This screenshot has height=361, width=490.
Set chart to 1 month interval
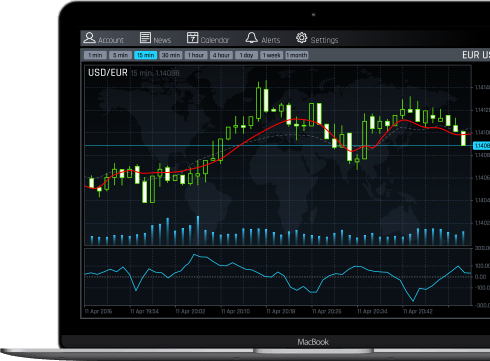point(297,55)
